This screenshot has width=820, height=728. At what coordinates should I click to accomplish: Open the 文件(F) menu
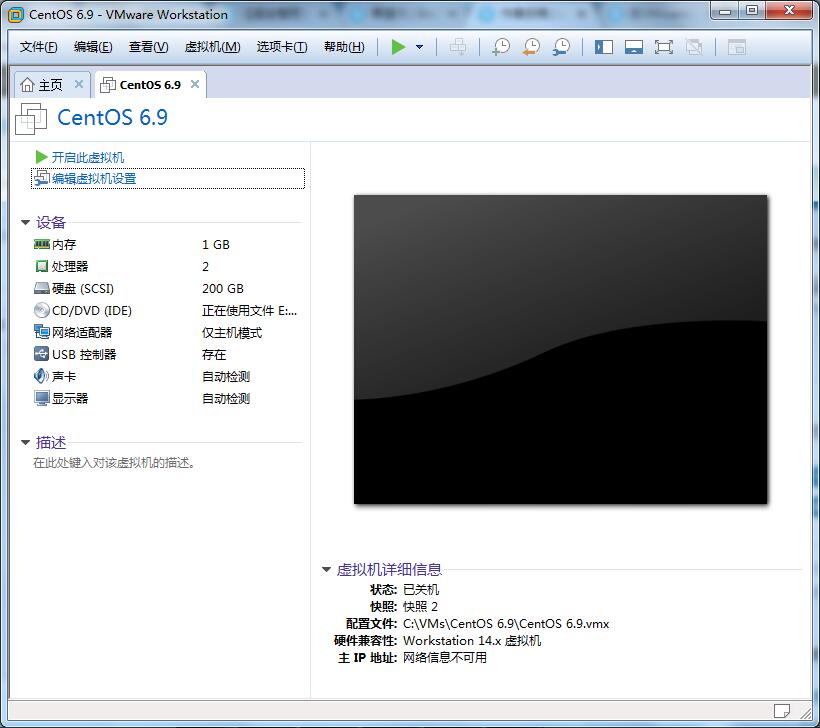tap(38, 47)
